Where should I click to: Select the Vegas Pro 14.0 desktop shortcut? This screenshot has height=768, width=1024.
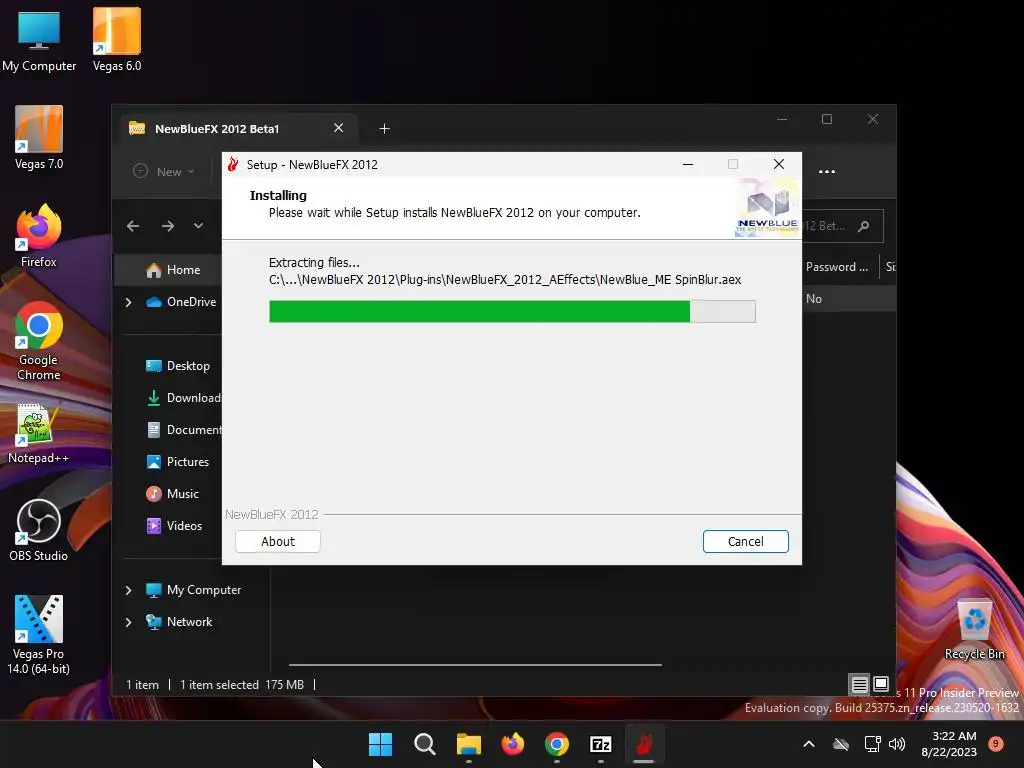pyautogui.click(x=39, y=635)
